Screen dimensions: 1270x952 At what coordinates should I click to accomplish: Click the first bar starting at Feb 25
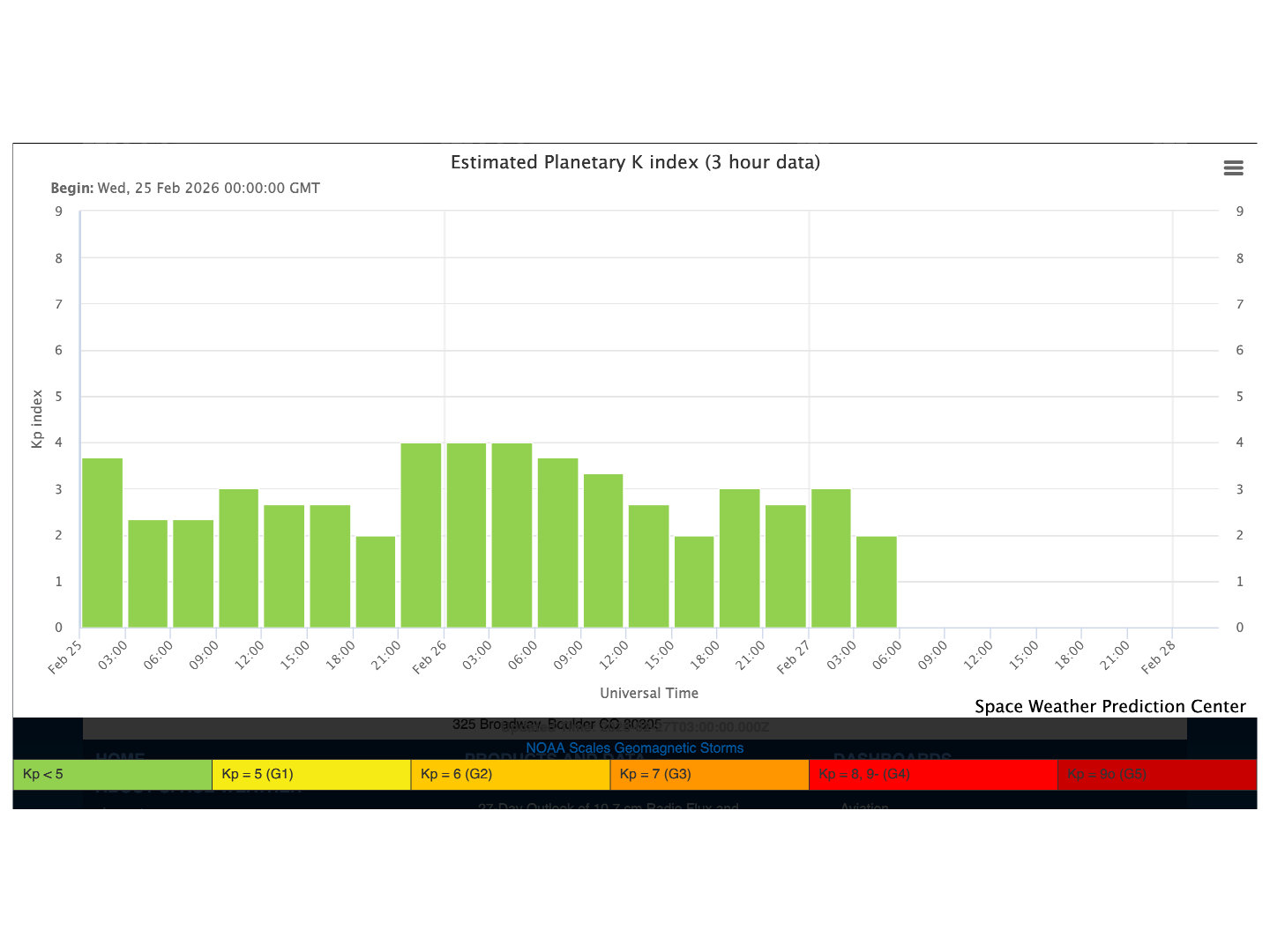102,543
